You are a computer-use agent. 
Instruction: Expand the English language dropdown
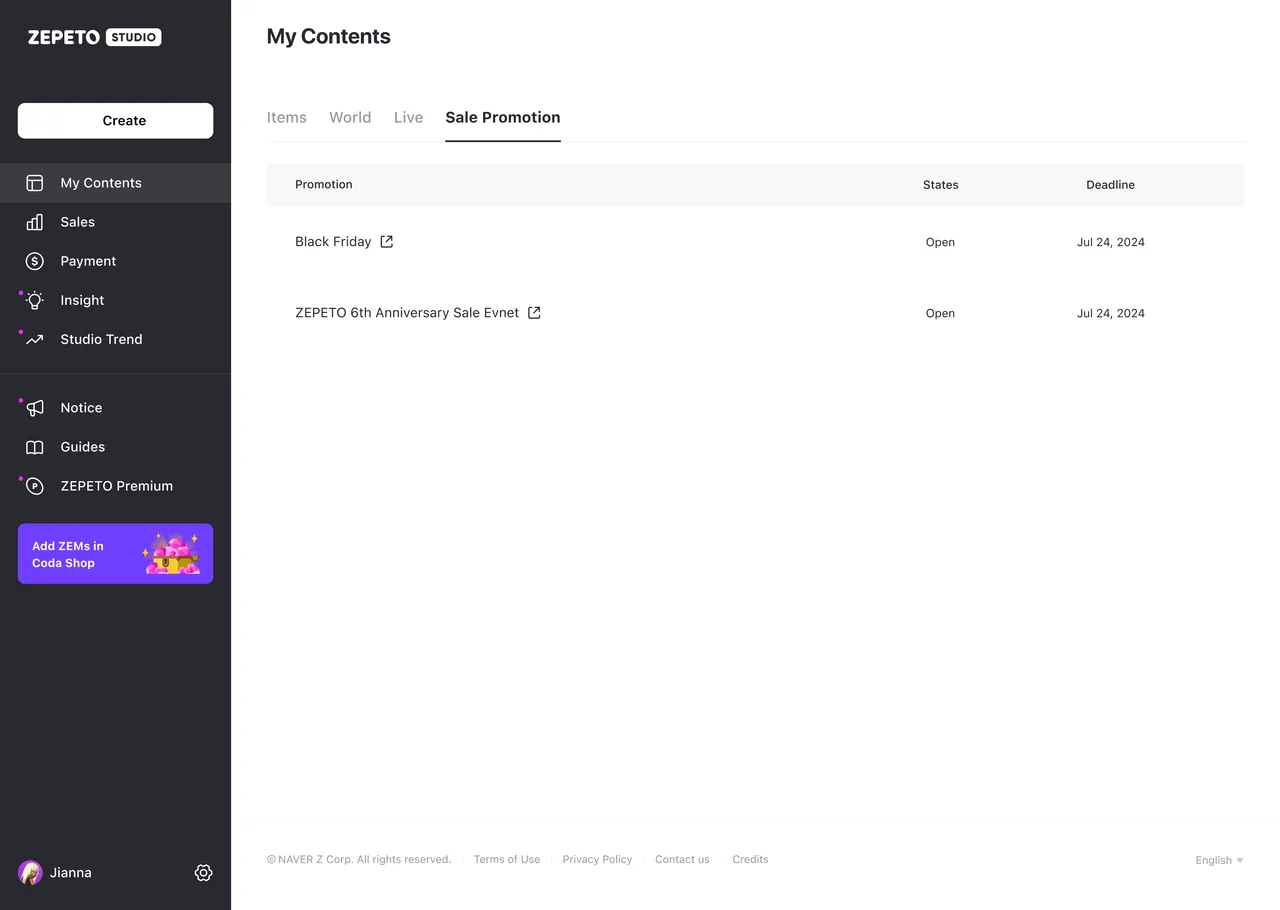pyautogui.click(x=1219, y=860)
